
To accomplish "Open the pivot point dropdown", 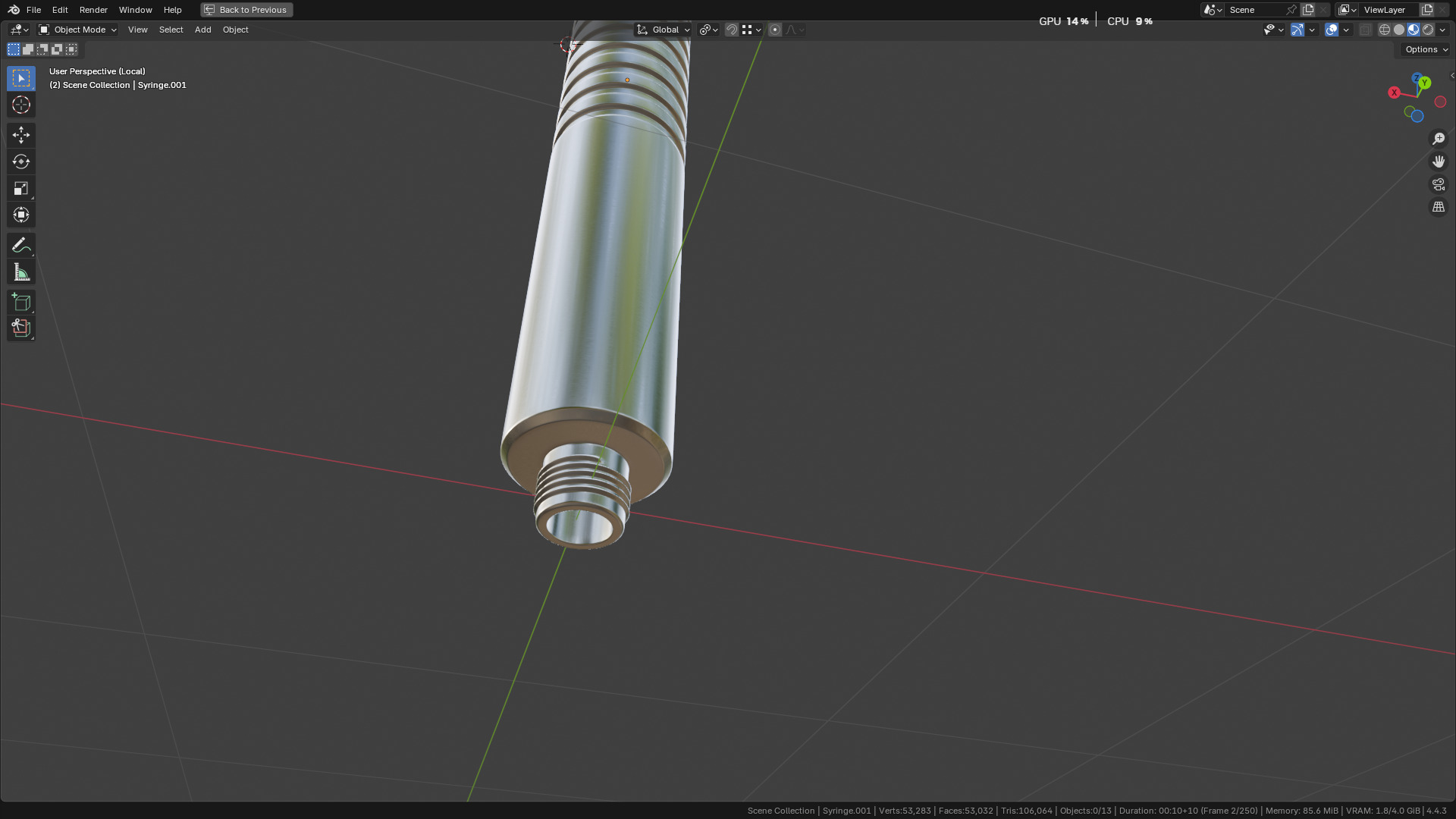I will coord(709,30).
